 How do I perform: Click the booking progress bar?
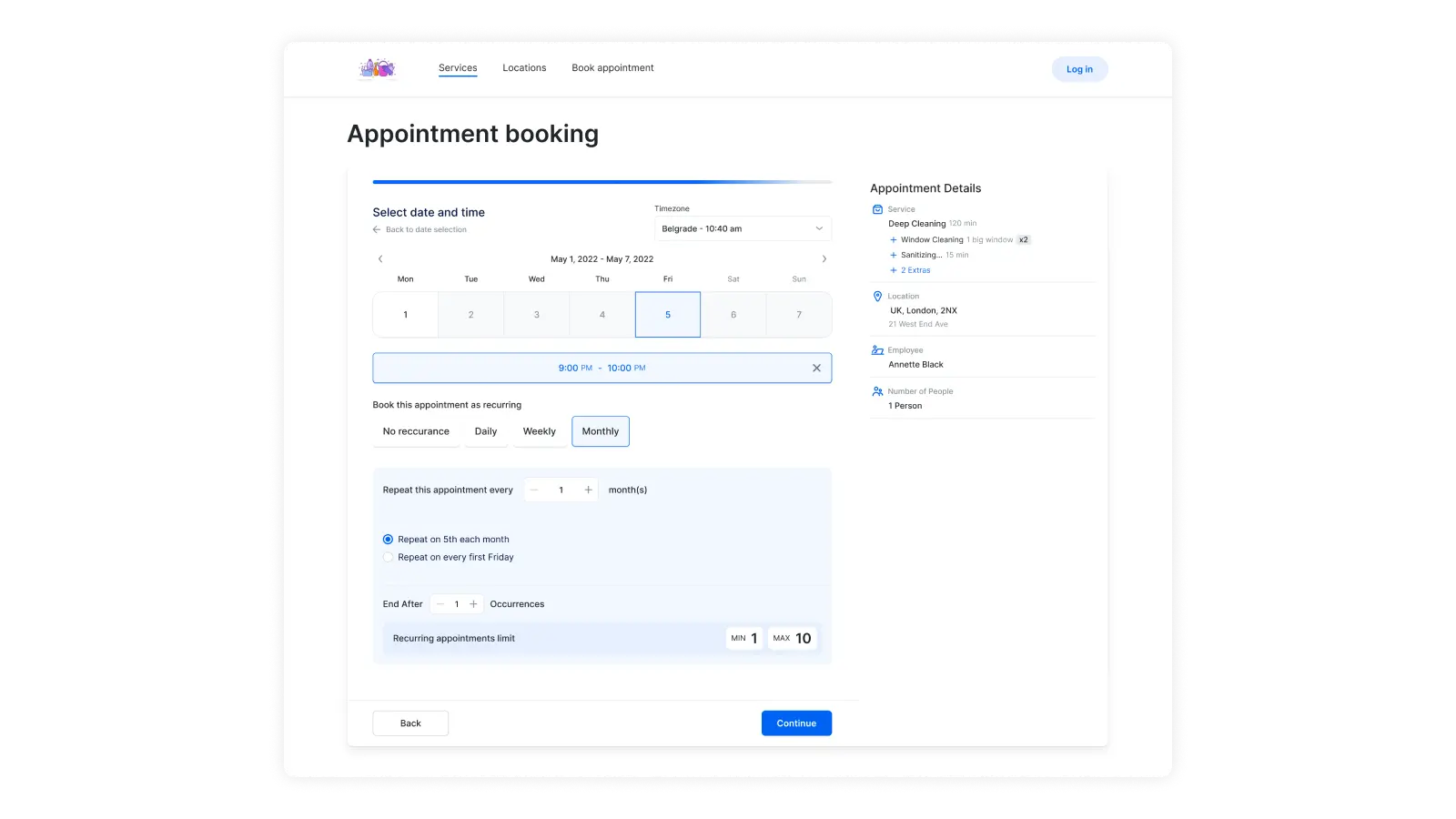tap(602, 182)
